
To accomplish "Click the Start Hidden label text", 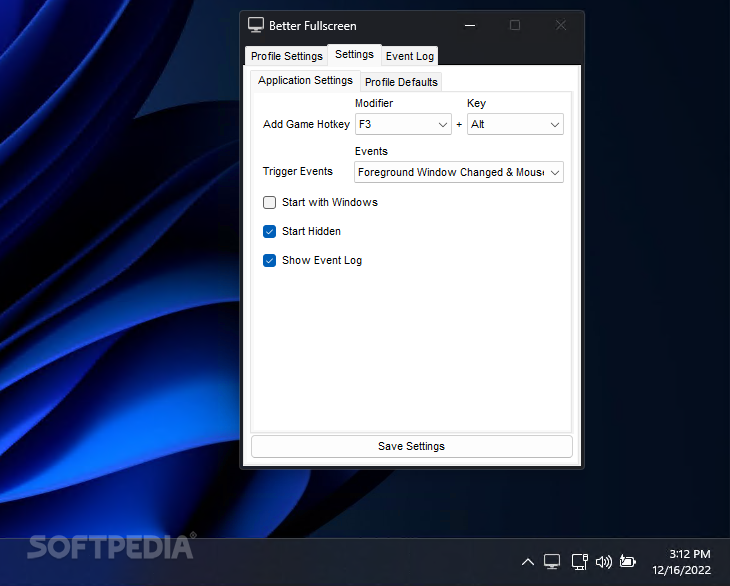I will 311,231.
